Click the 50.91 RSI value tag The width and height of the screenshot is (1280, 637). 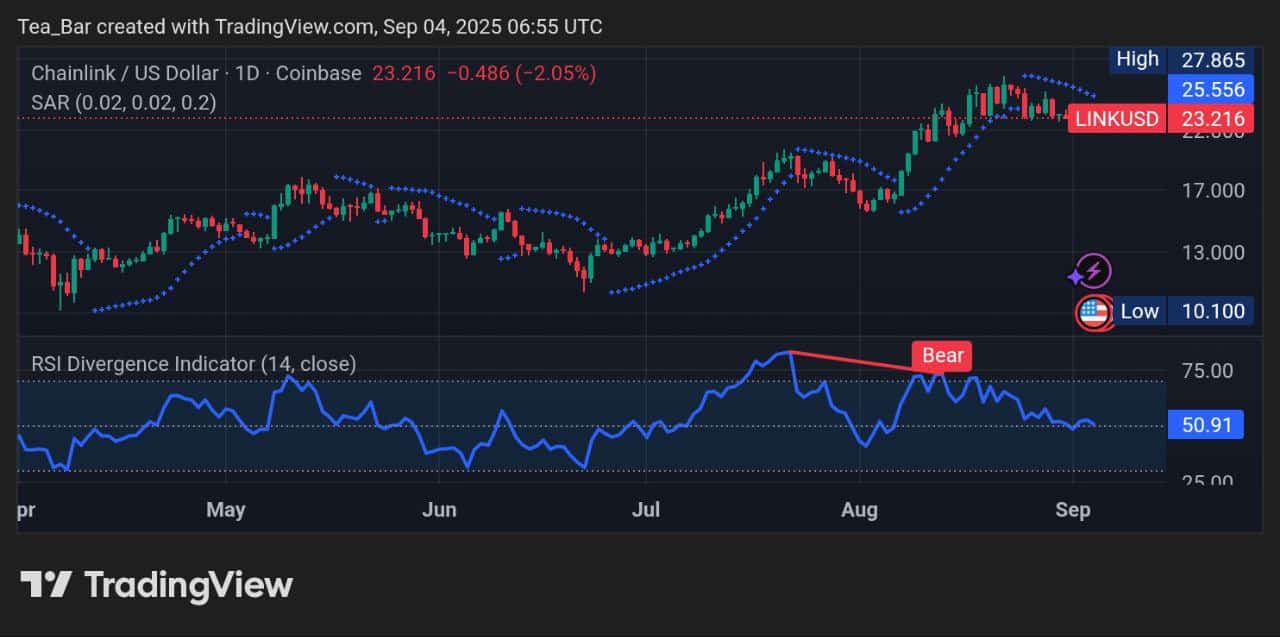(x=1206, y=425)
